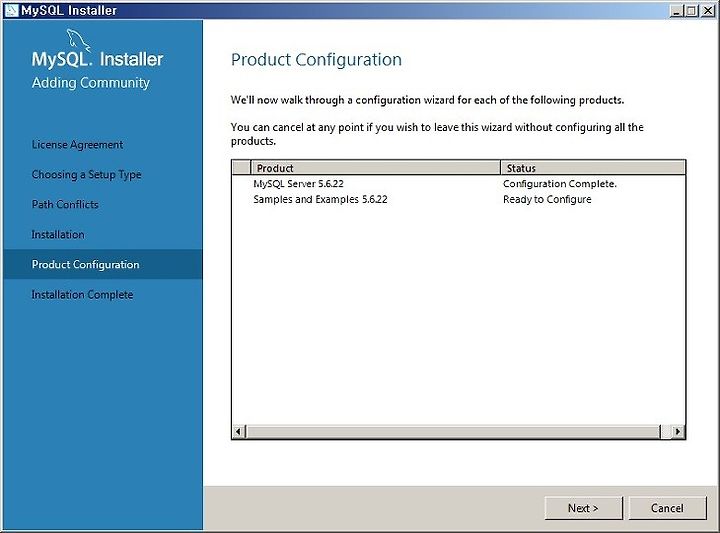Minimize the MySQL Installer window
This screenshot has width=720, height=533.
click(676, 11)
